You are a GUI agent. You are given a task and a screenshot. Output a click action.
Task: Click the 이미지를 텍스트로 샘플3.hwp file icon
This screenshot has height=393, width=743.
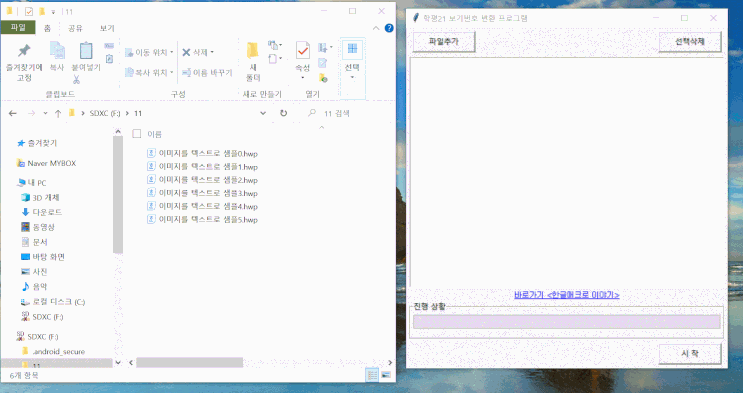coord(152,193)
